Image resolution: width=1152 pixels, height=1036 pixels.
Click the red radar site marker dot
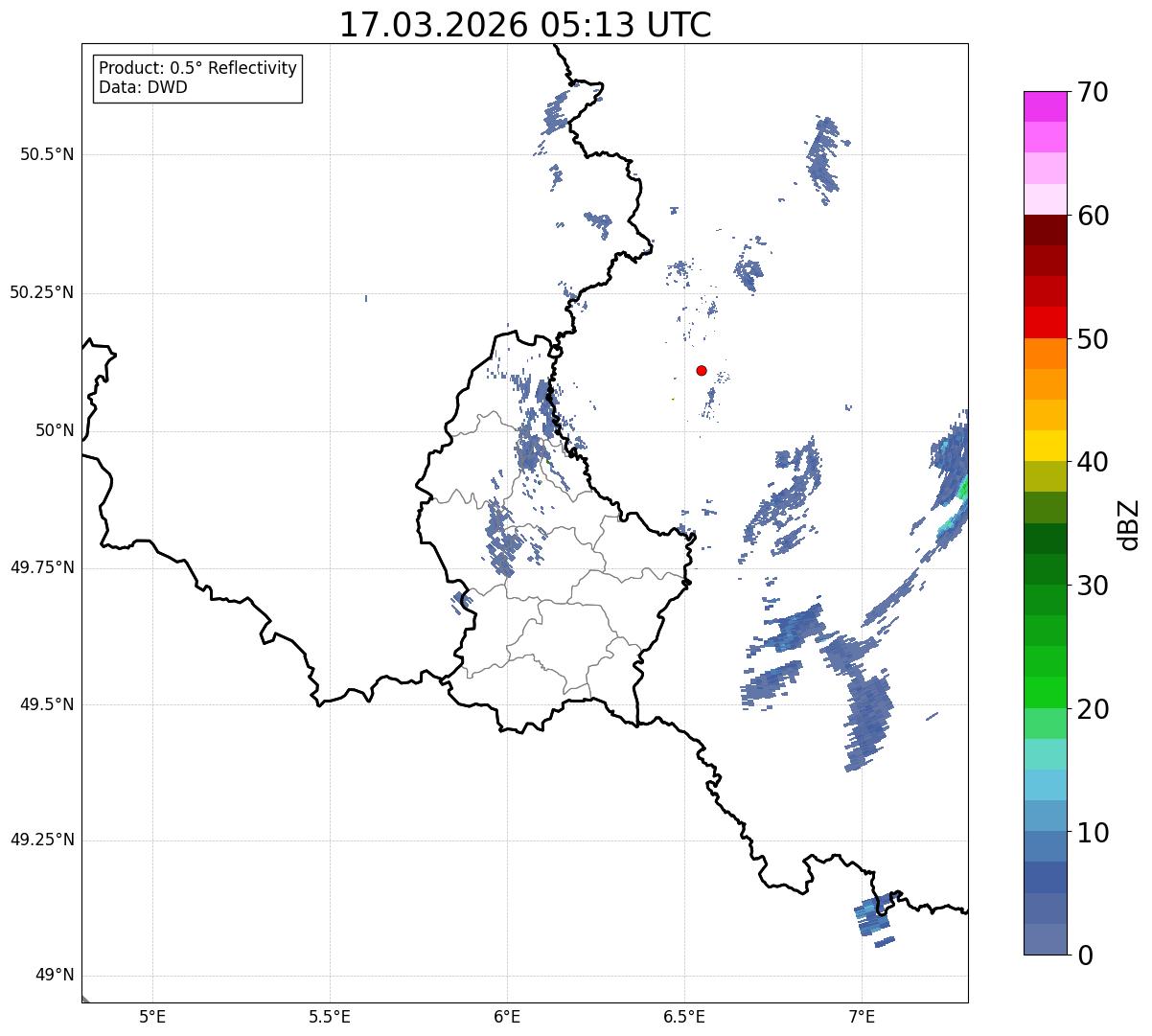point(702,370)
